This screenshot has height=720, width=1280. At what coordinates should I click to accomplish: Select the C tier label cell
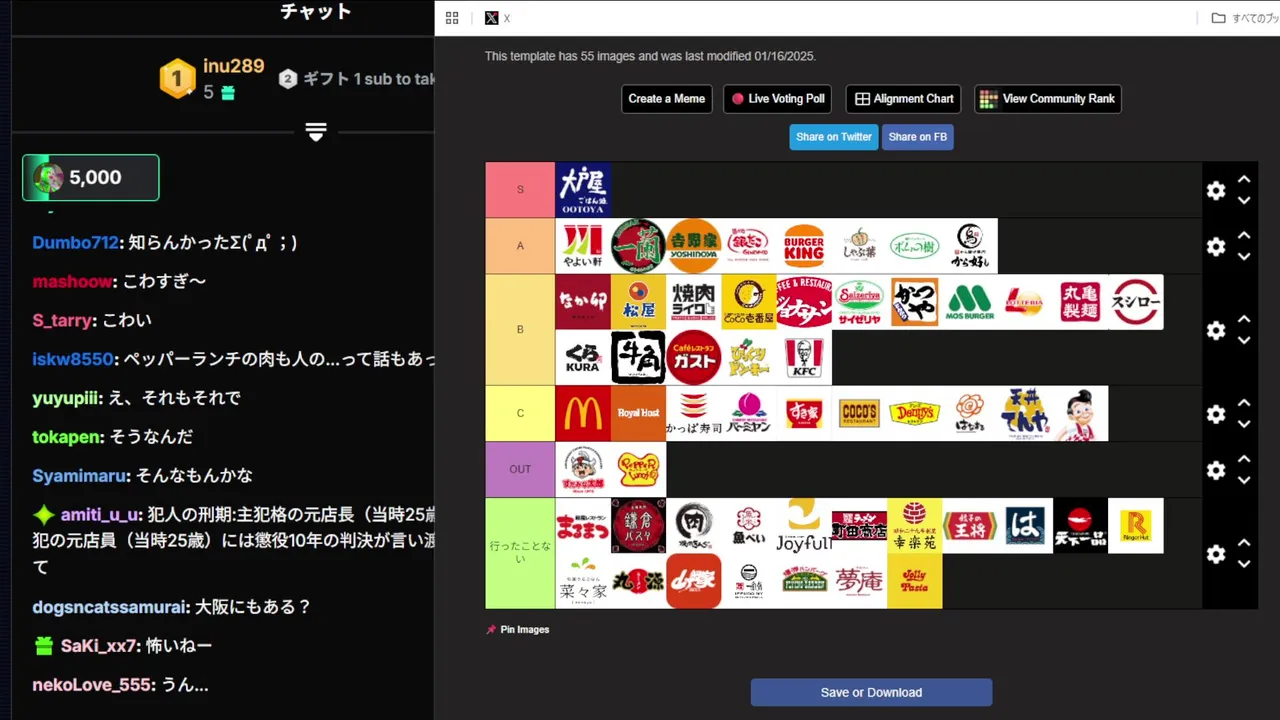(520, 414)
